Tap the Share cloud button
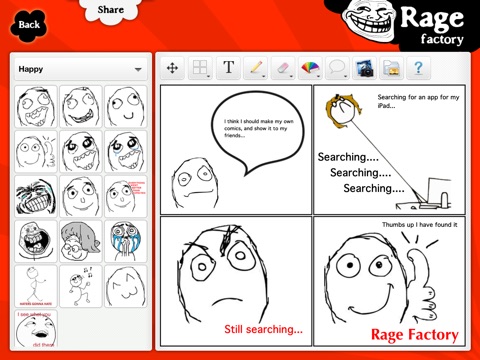The image size is (480, 360). 110,10
